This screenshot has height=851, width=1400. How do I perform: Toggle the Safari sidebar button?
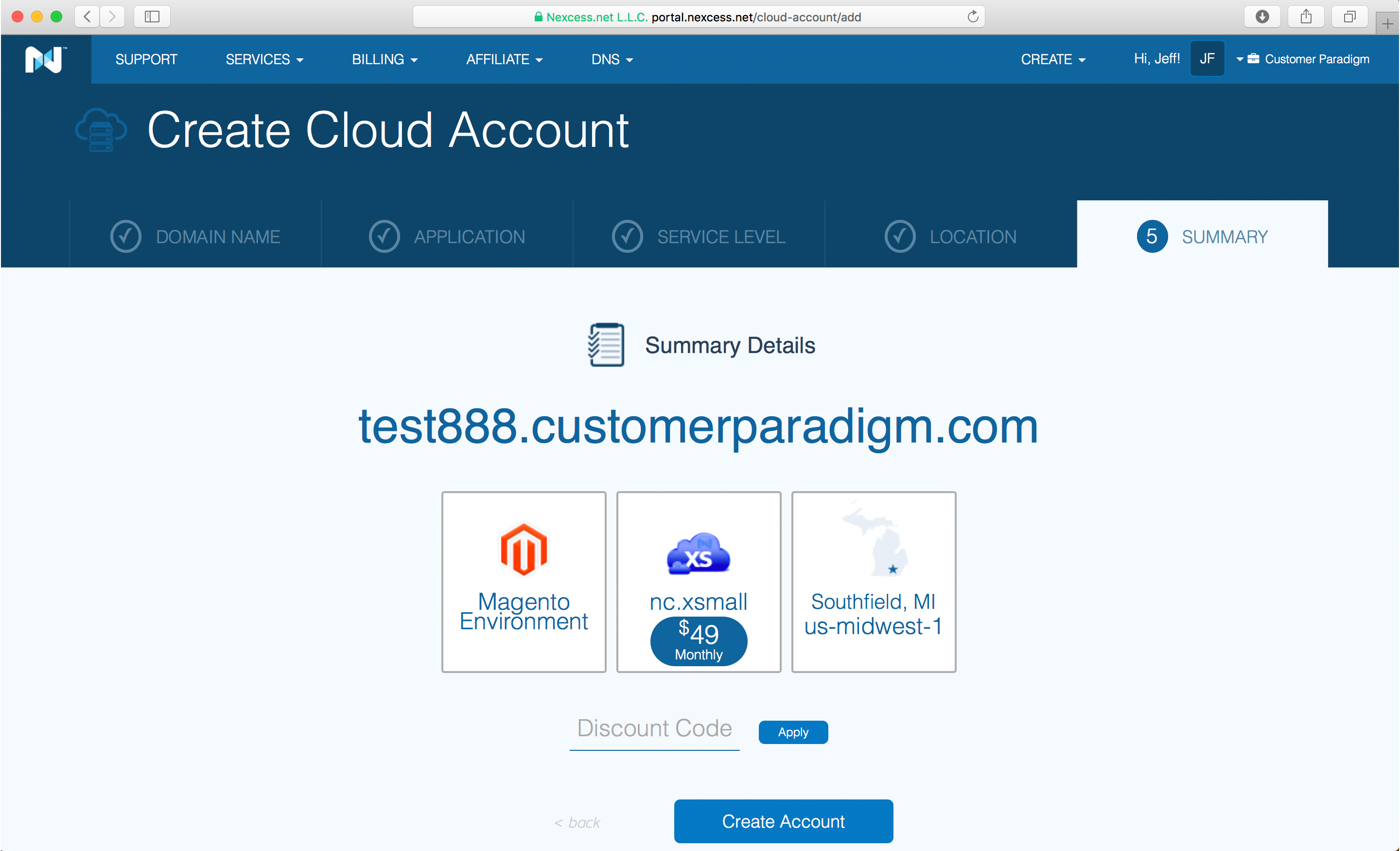[152, 17]
